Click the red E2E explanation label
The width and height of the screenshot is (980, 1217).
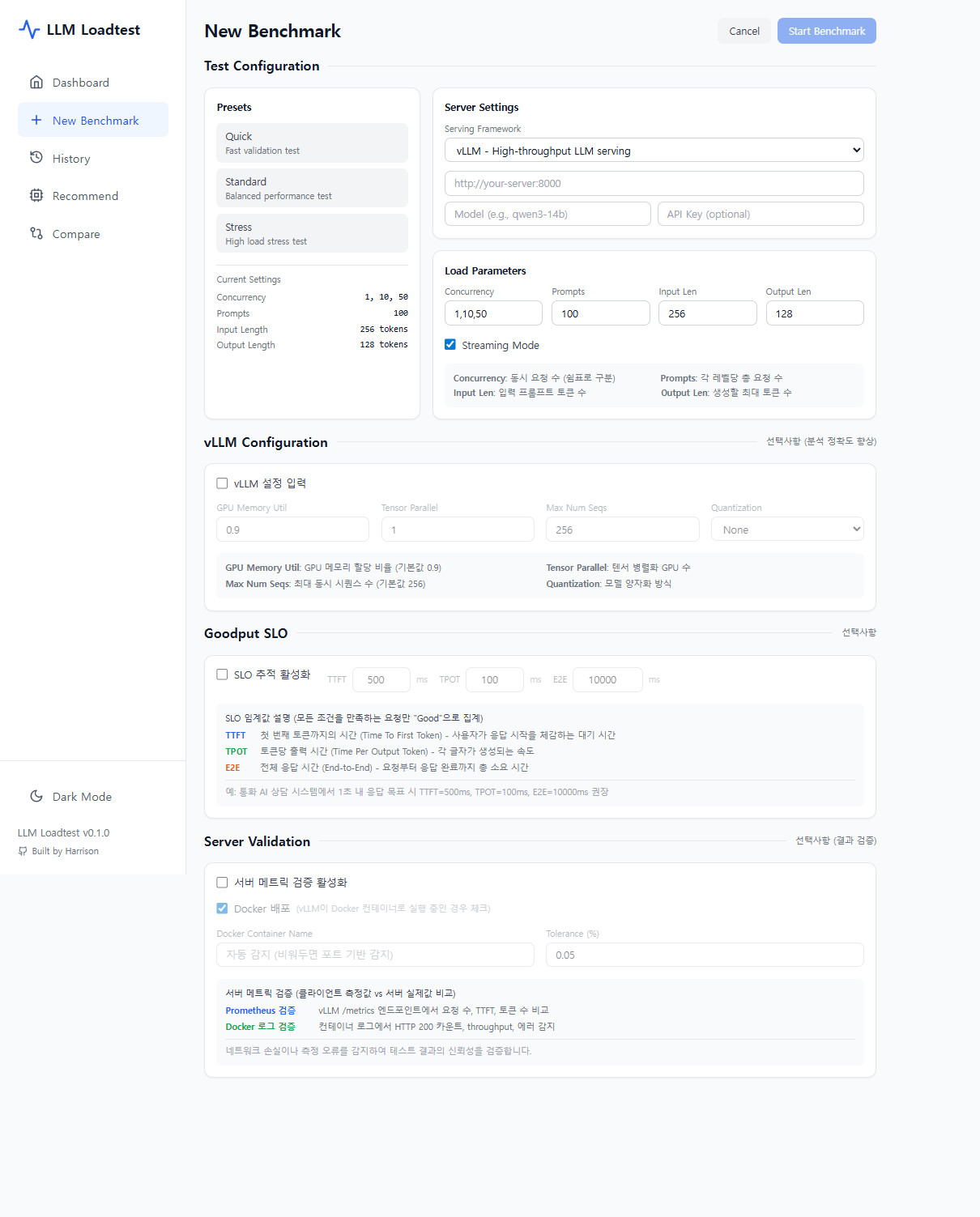pos(232,768)
